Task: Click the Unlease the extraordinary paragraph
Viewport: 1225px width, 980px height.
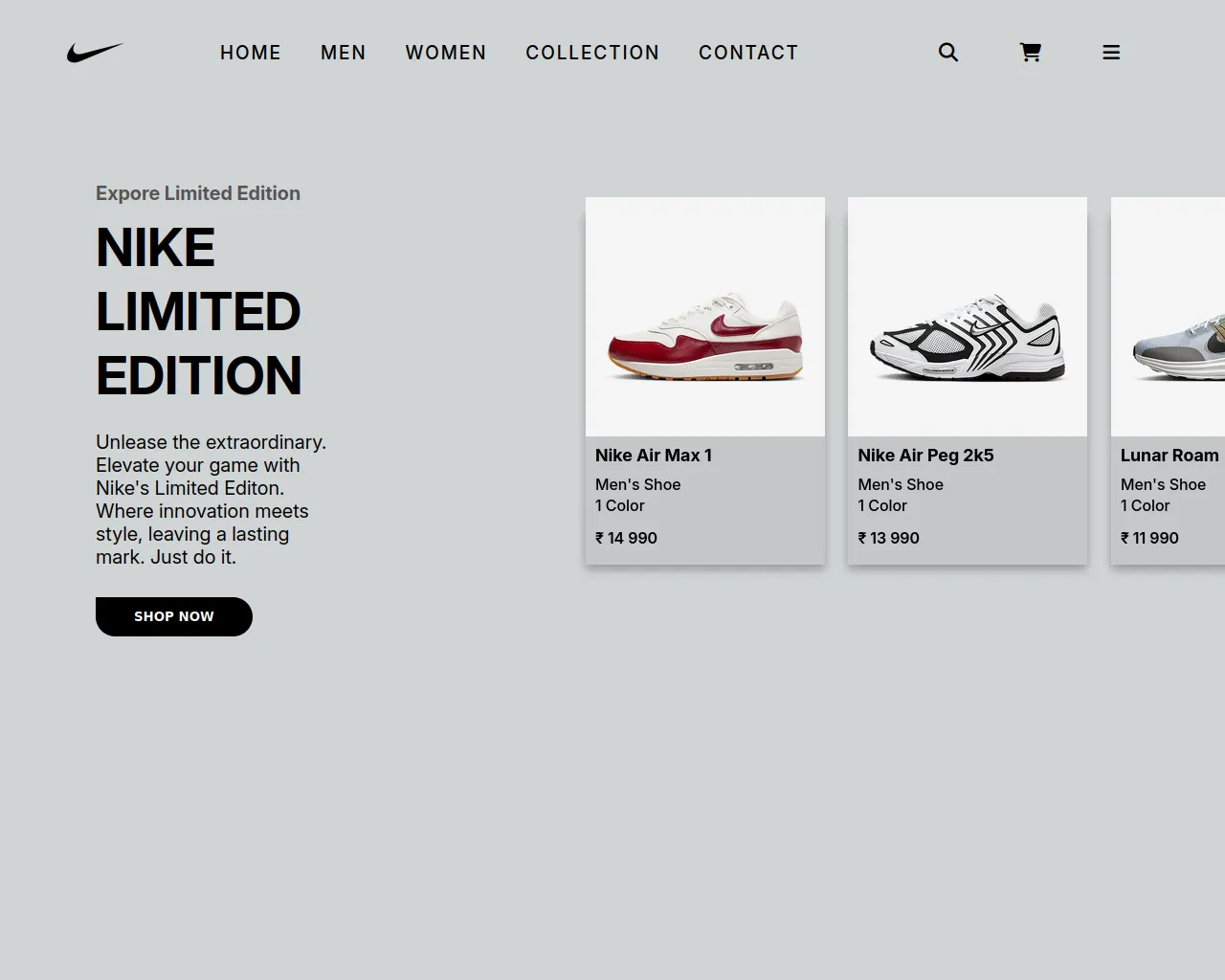Action: [x=212, y=500]
